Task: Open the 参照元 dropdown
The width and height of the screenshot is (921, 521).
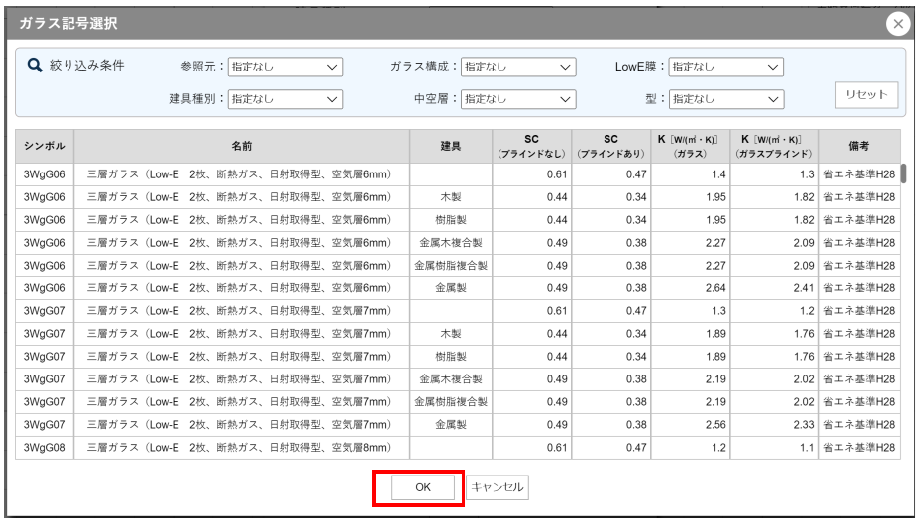Action: coord(285,67)
